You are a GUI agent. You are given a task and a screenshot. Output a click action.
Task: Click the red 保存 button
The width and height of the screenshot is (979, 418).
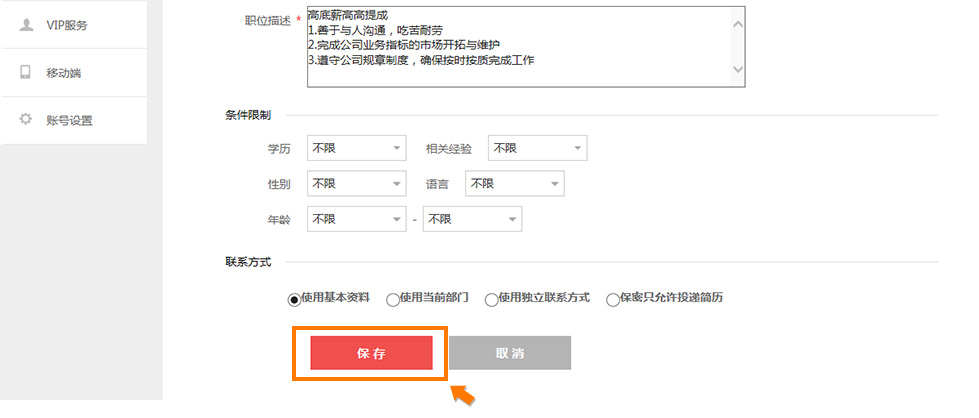click(371, 353)
